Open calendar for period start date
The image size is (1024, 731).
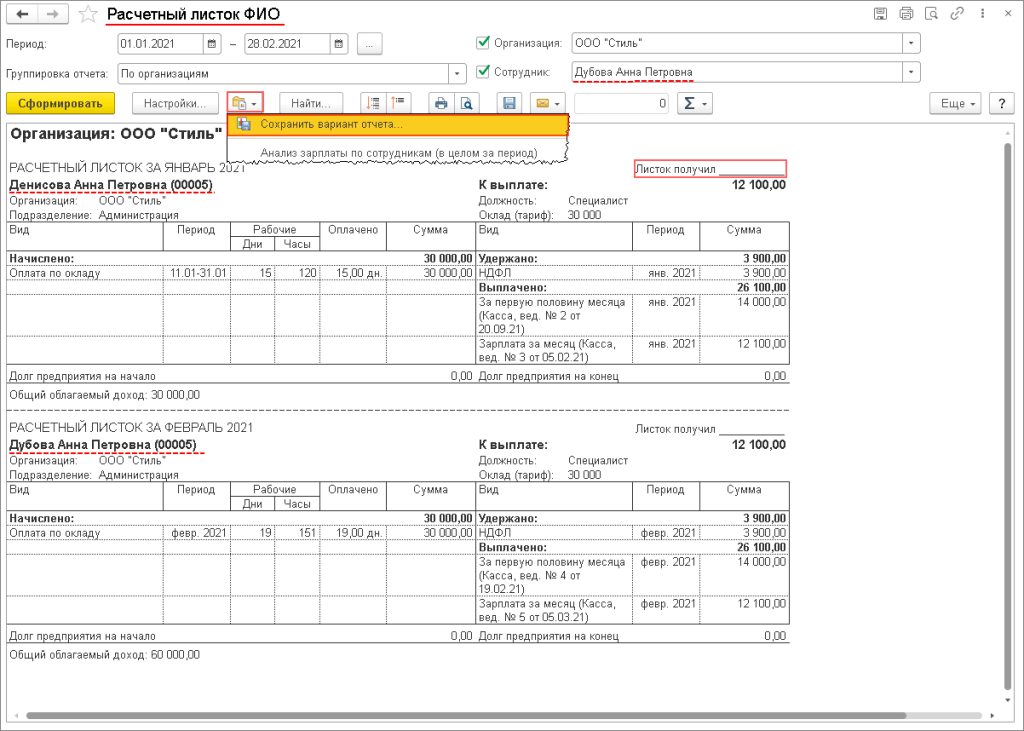tap(211, 44)
